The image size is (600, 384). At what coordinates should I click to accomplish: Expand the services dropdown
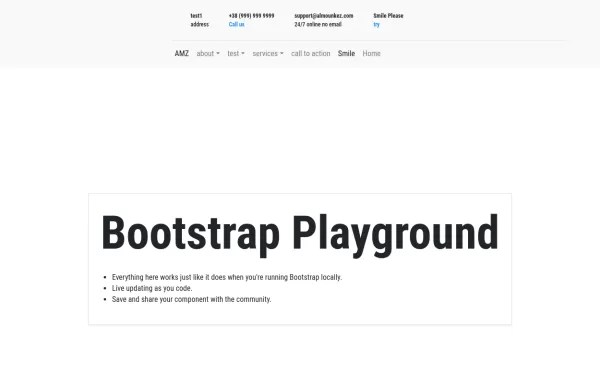point(268,54)
